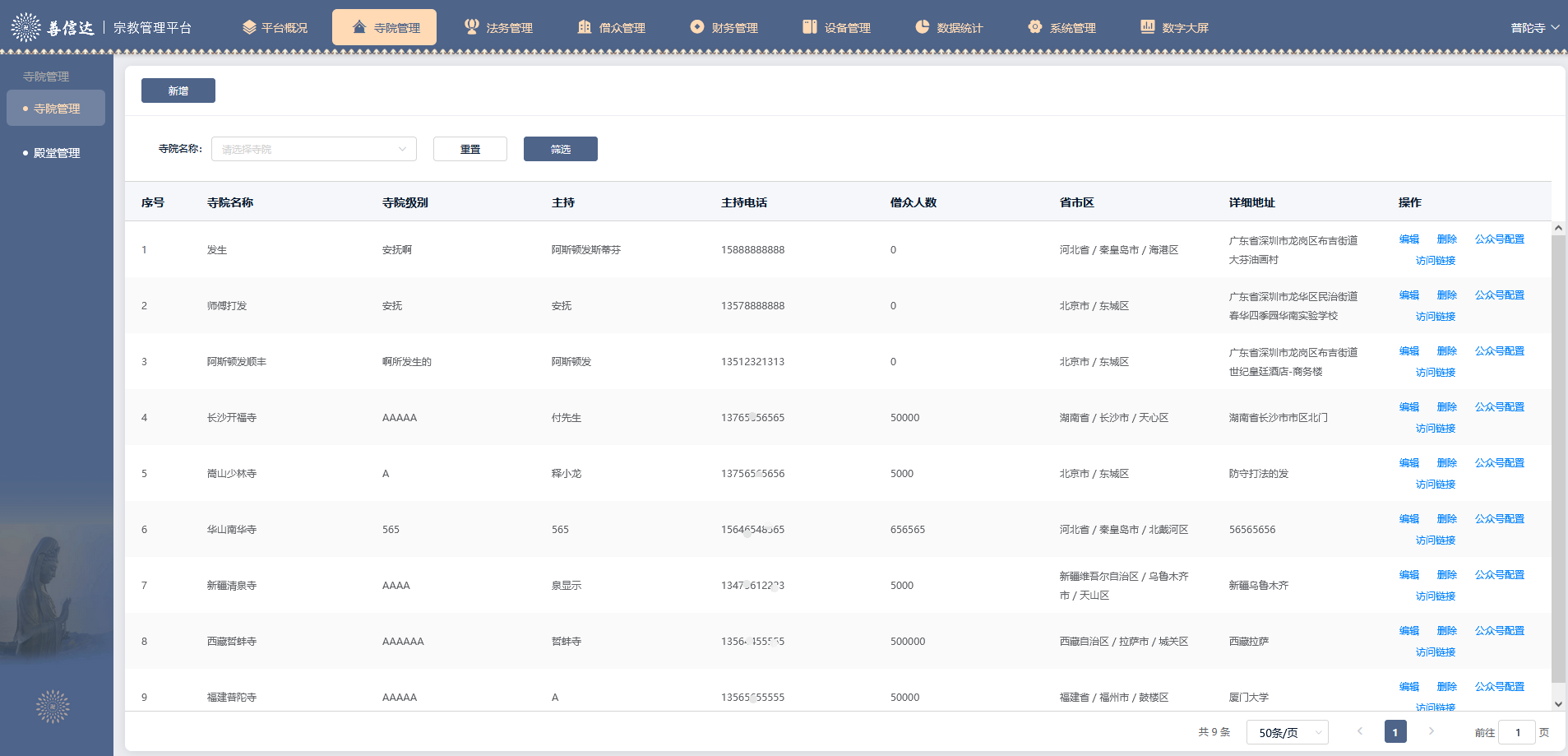Click the 善信达 logo in the header
Viewport: 1568px width, 756px height.
(x=53, y=27)
